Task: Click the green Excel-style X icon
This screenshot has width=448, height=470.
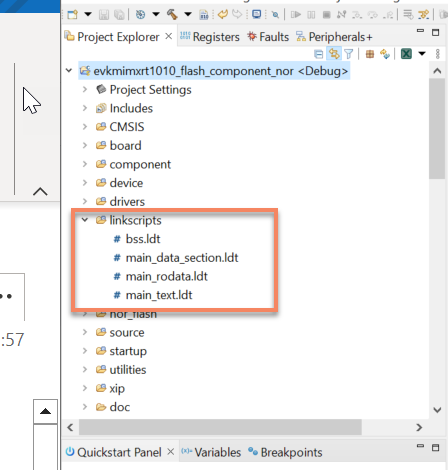Action: 406,54
